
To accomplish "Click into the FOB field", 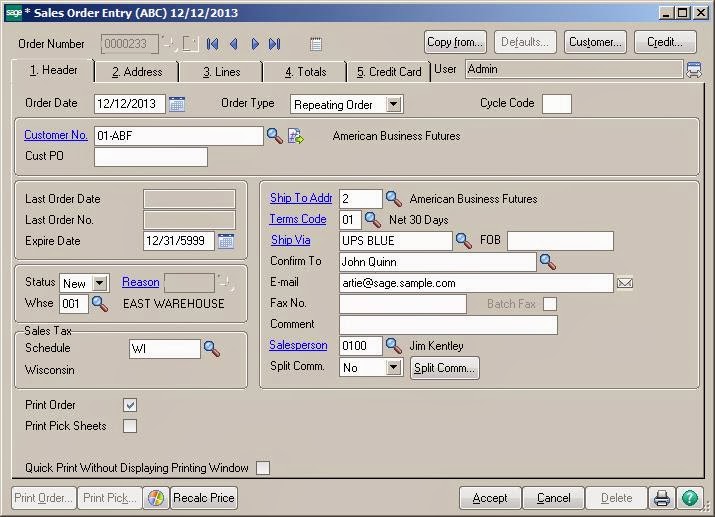I will 560,241.
